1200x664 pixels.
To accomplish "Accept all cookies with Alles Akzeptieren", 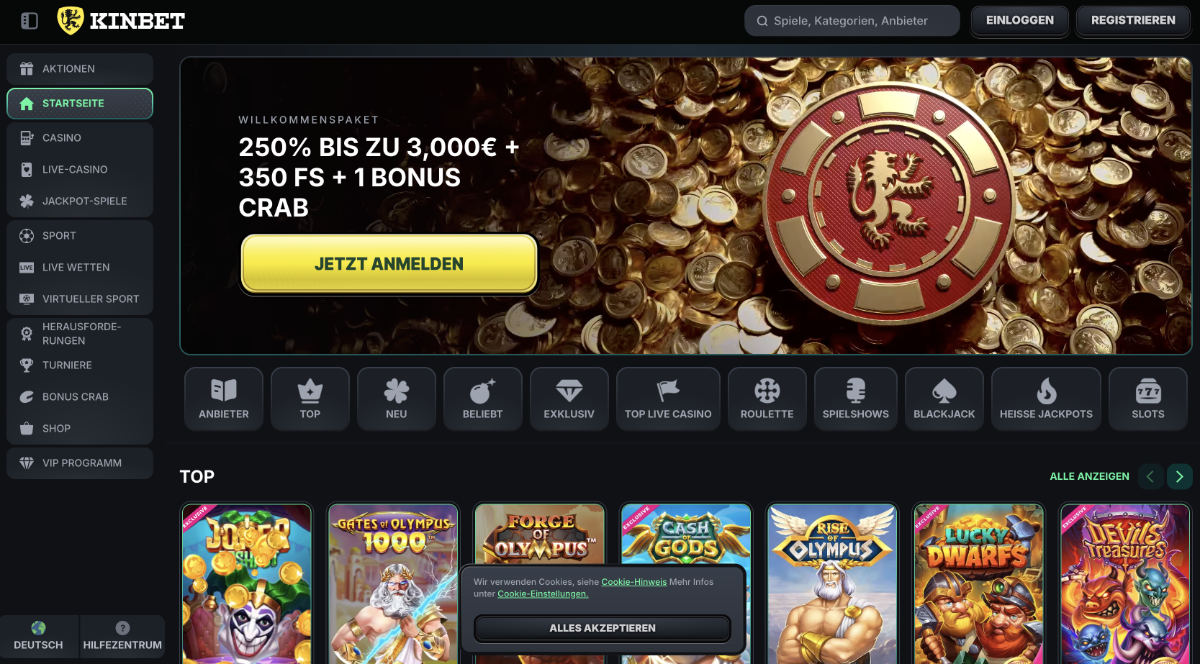I will pos(602,628).
